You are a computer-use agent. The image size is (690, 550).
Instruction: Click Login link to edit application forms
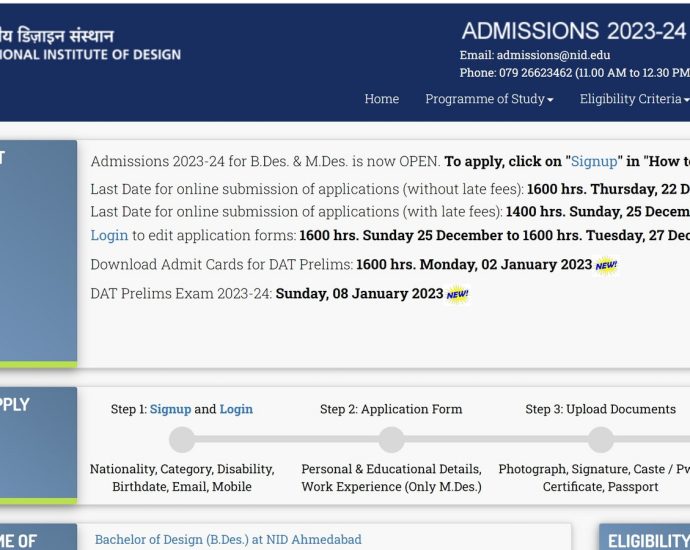point(109,235)
